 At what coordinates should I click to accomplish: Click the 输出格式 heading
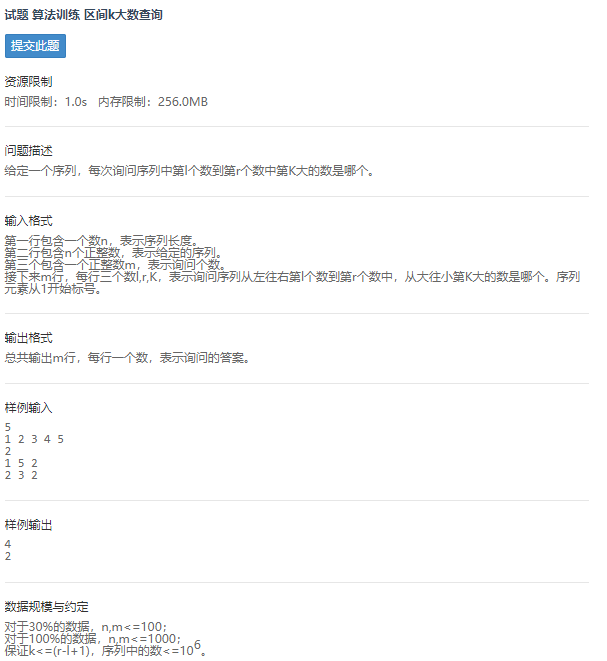(28, 338)
